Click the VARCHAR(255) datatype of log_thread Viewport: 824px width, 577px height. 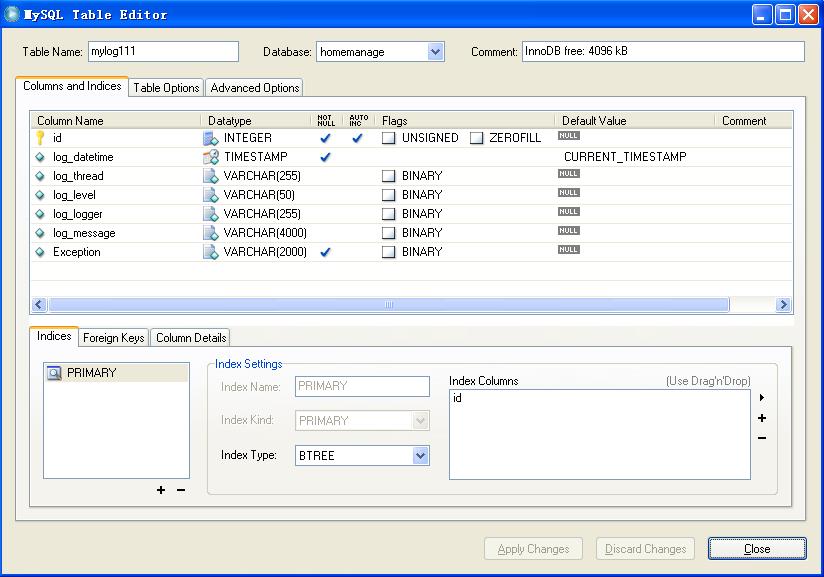(x=262, y=176)
